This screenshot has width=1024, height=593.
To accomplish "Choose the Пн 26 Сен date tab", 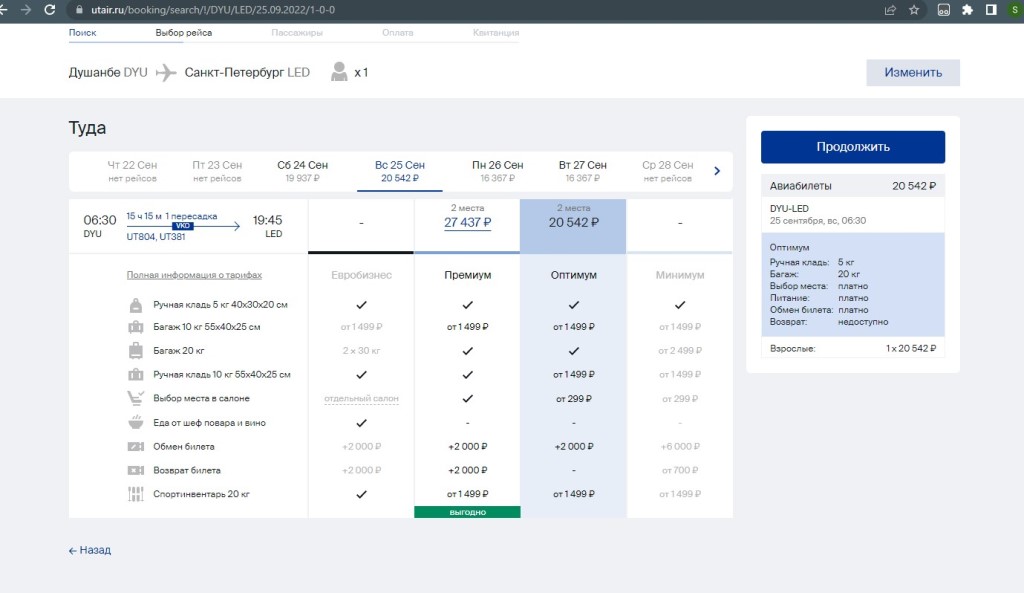I will pos(497,171).
